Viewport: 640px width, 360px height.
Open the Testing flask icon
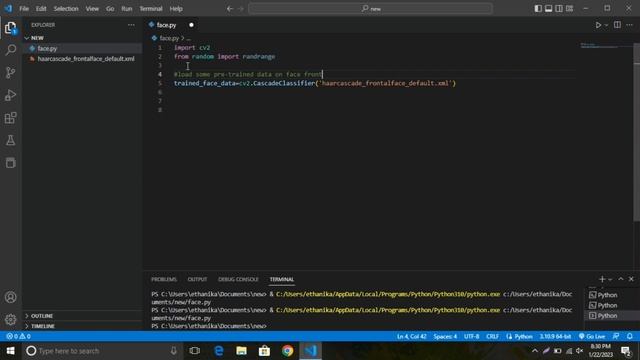[11, 140]
